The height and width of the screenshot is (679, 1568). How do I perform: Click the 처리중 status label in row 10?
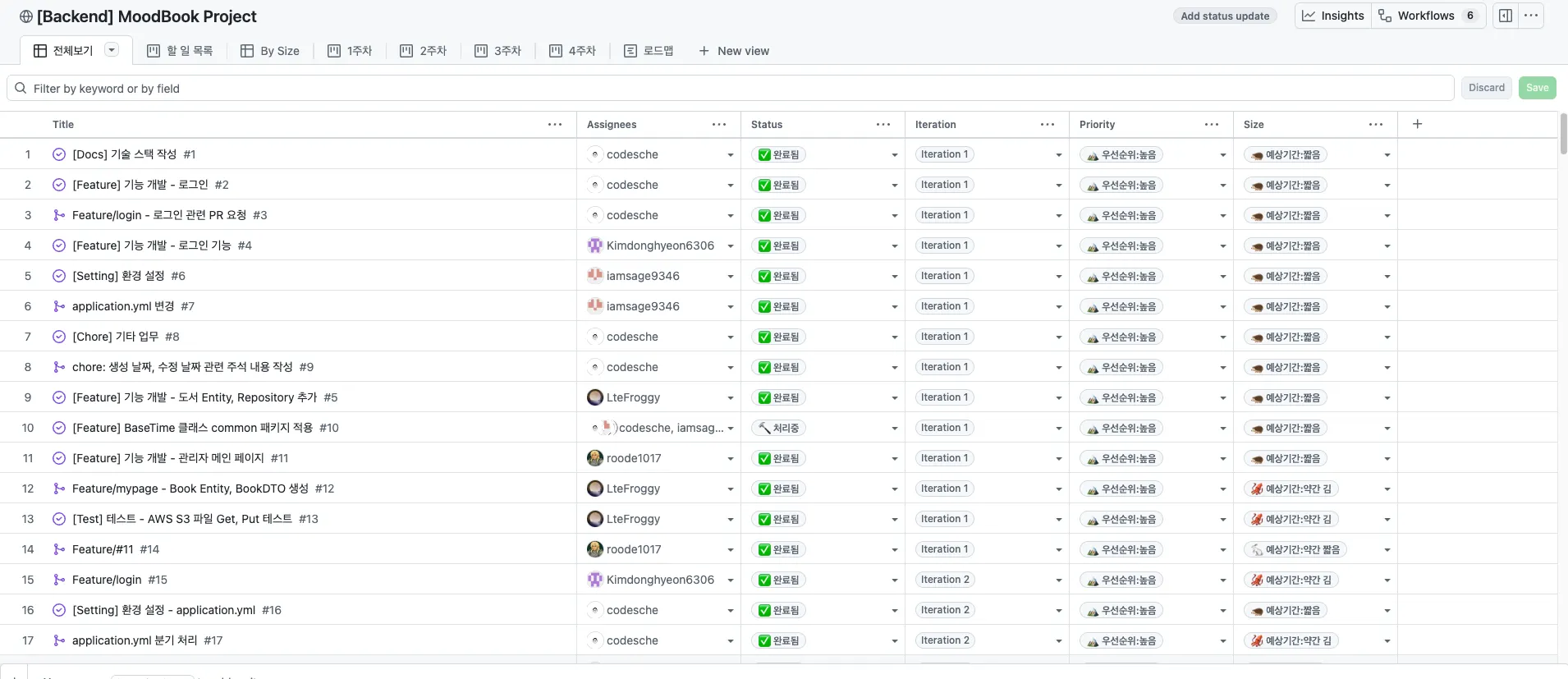tap(778, 428)
